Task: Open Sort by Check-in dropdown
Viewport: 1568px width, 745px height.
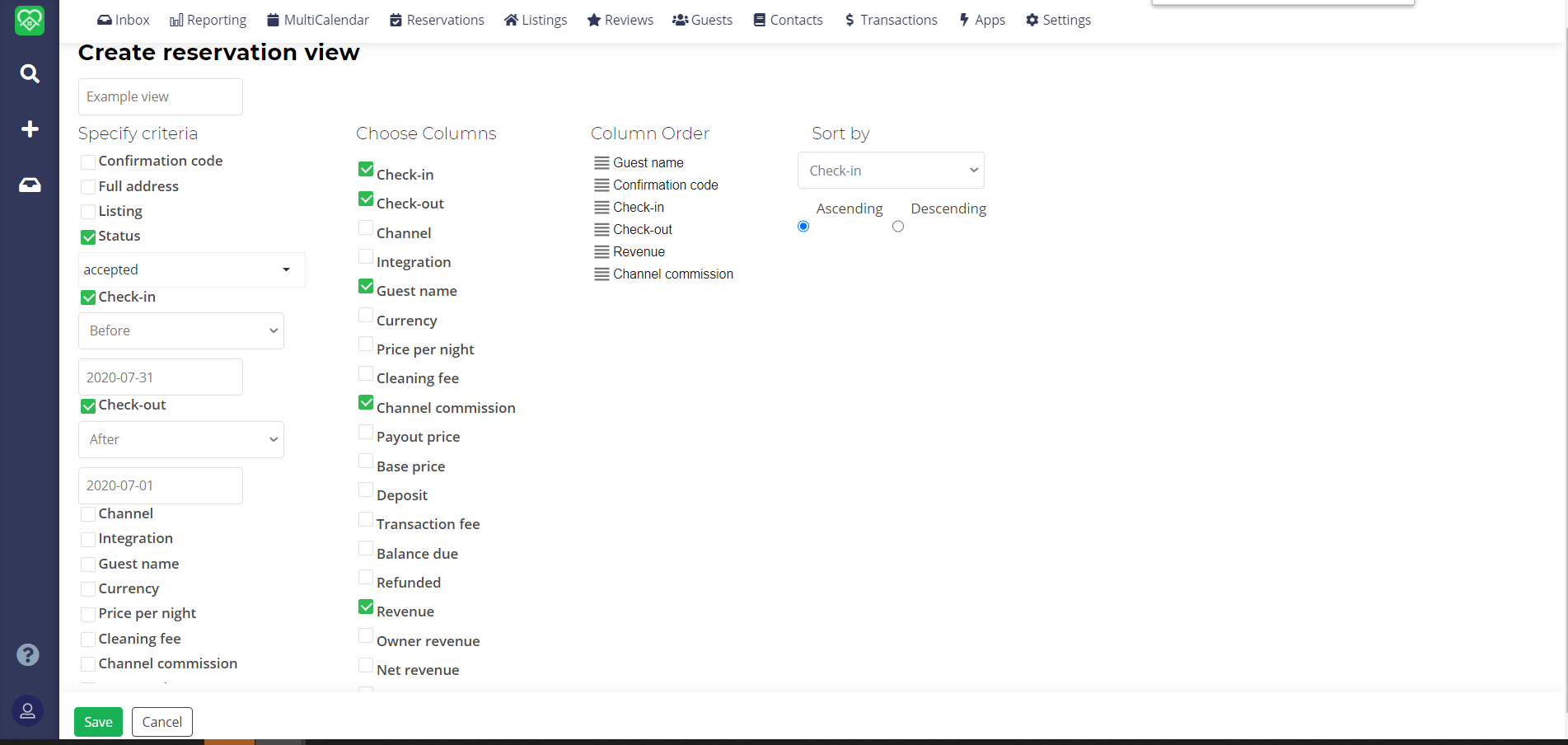Action: [891, 171]
